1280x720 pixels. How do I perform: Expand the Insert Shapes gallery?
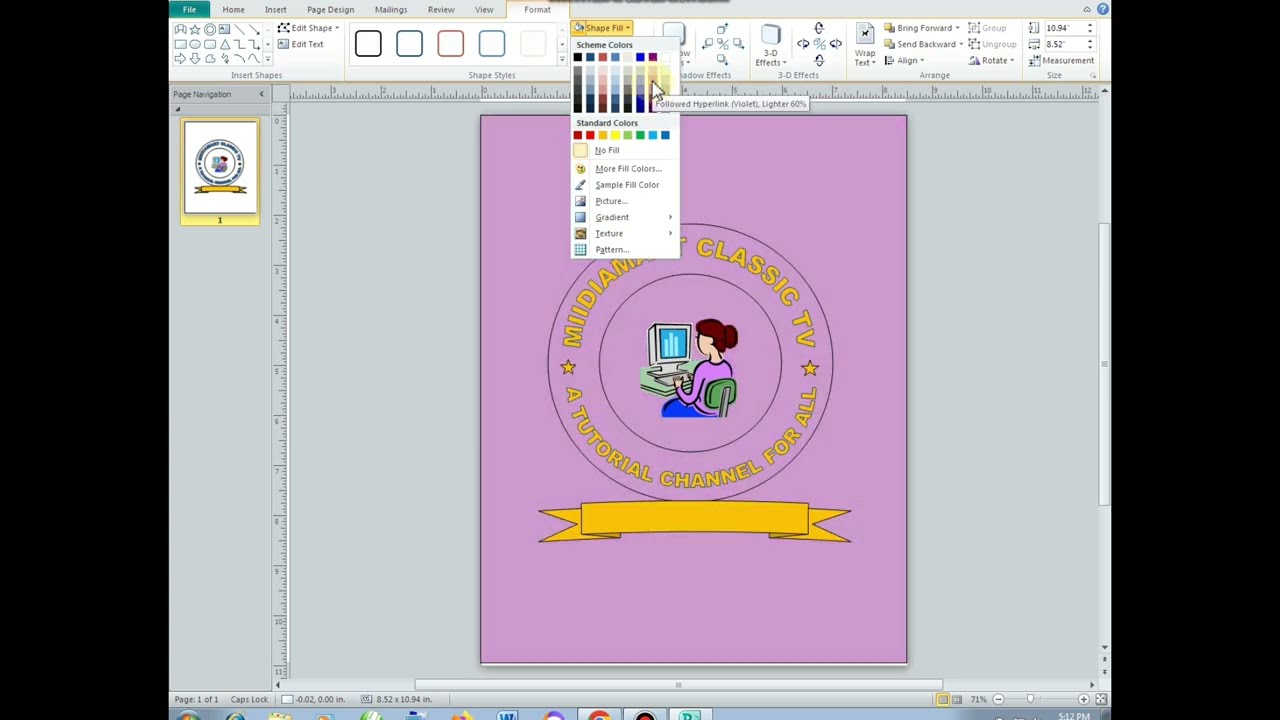[x=268, y=60]
